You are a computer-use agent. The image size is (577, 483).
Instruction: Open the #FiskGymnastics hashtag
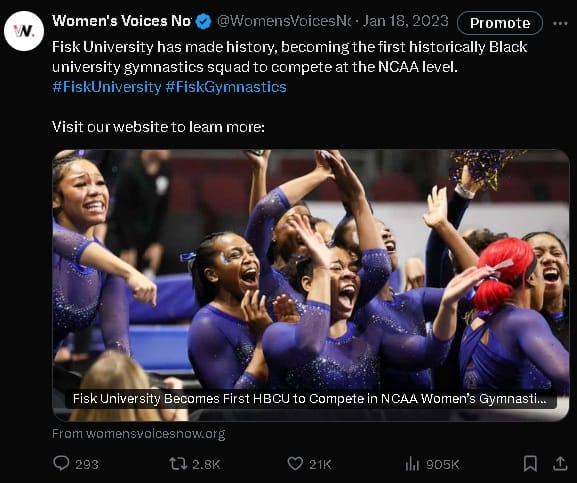pos(226,87)
